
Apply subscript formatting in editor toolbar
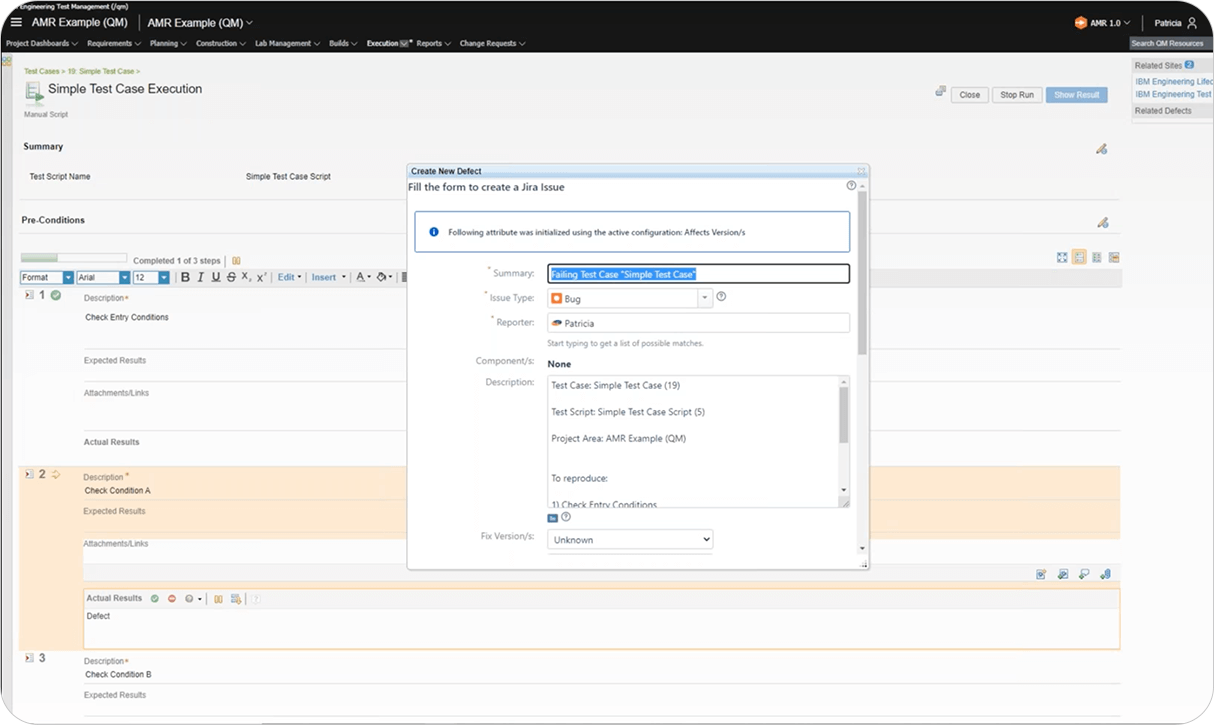coord(247,277)
